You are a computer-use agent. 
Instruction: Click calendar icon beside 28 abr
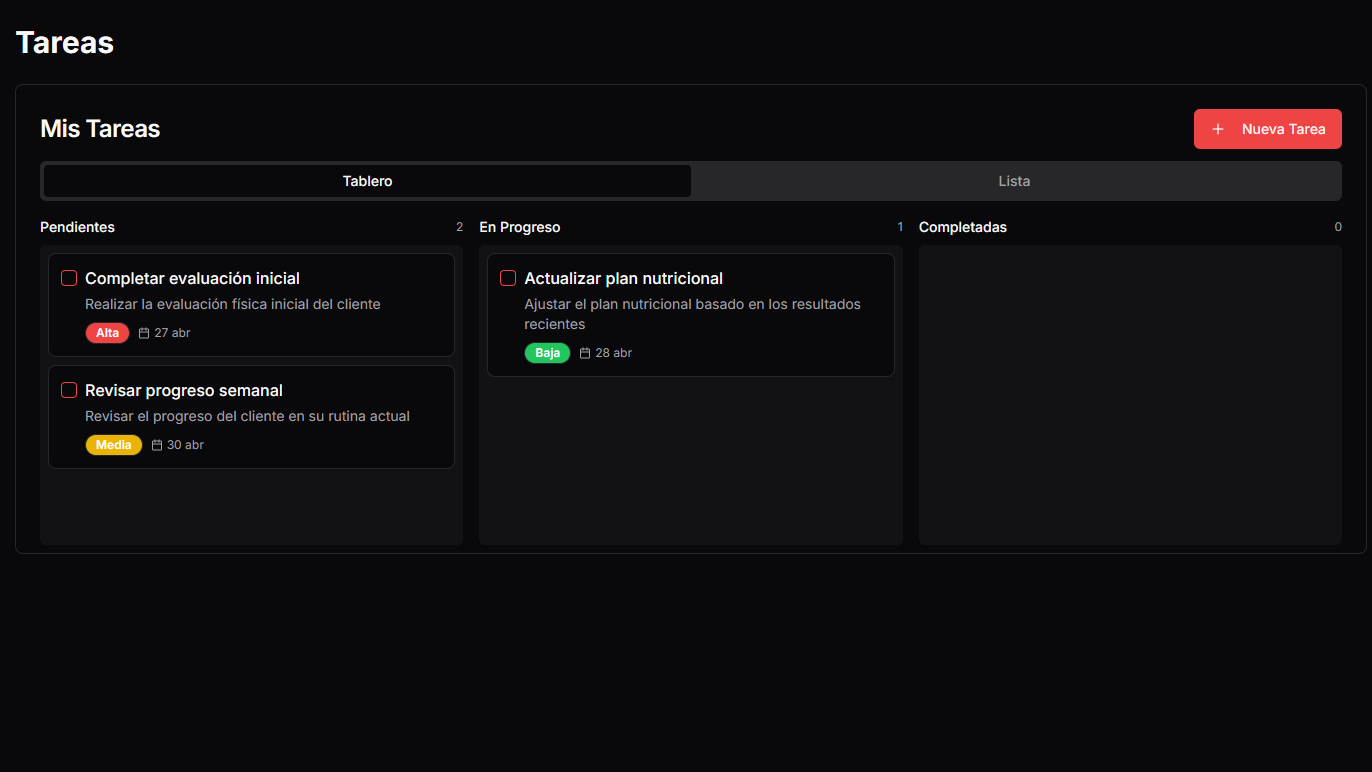tap(585, 353)
